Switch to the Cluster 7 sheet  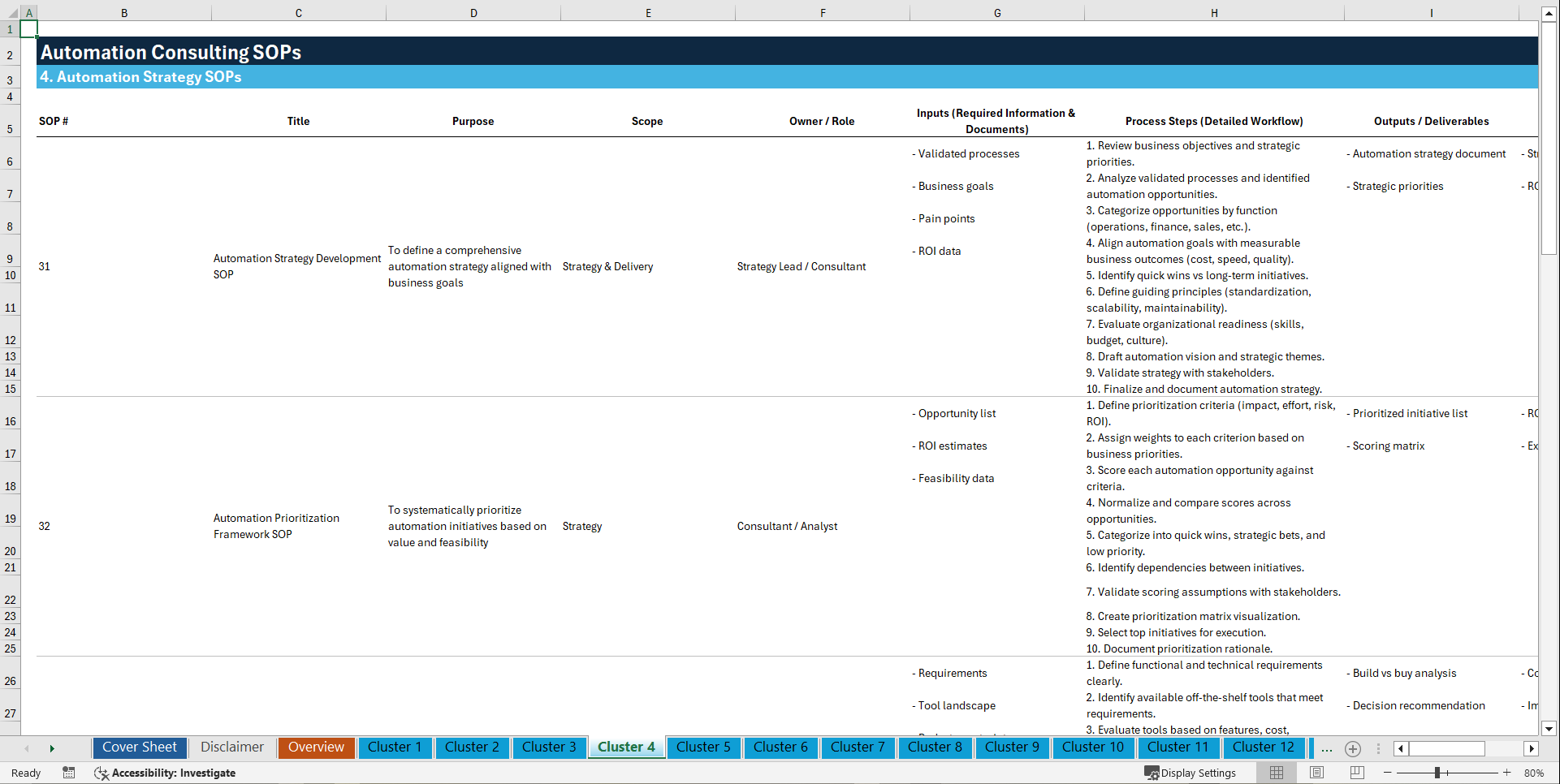pos(858,747)
